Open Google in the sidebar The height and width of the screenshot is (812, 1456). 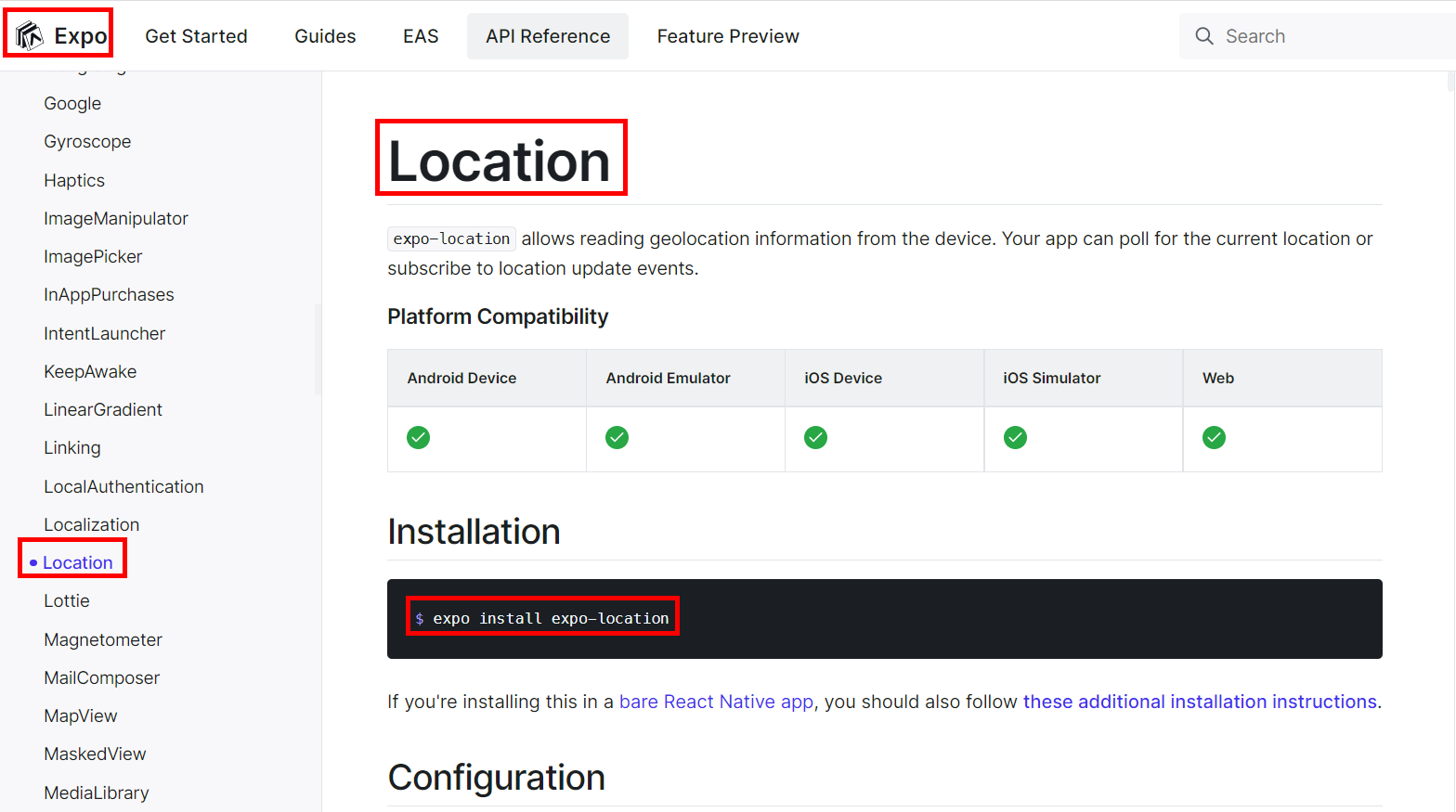coord(72,103)
